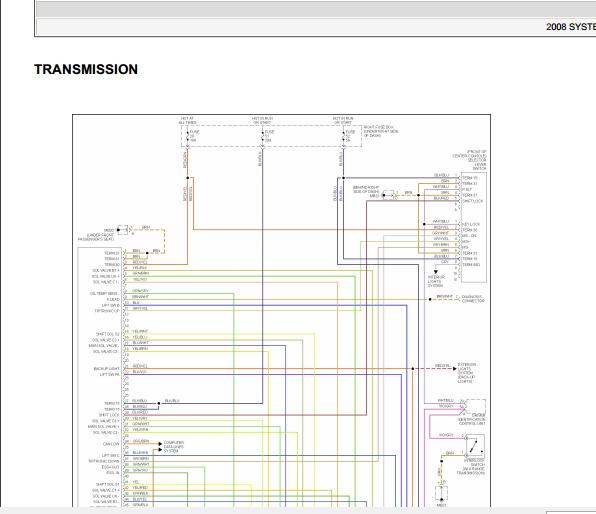This screenshot has height=514, width=596.
Task: Click the Computer Data Lines System arrow
Action: tap(160, 444)
